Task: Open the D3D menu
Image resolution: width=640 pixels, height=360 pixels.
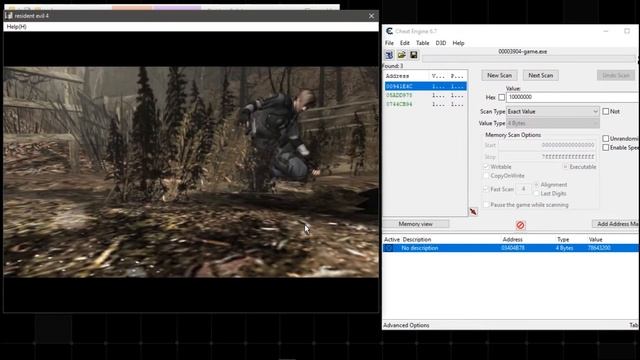Action: pyautogui.click(x=441, y=43)
